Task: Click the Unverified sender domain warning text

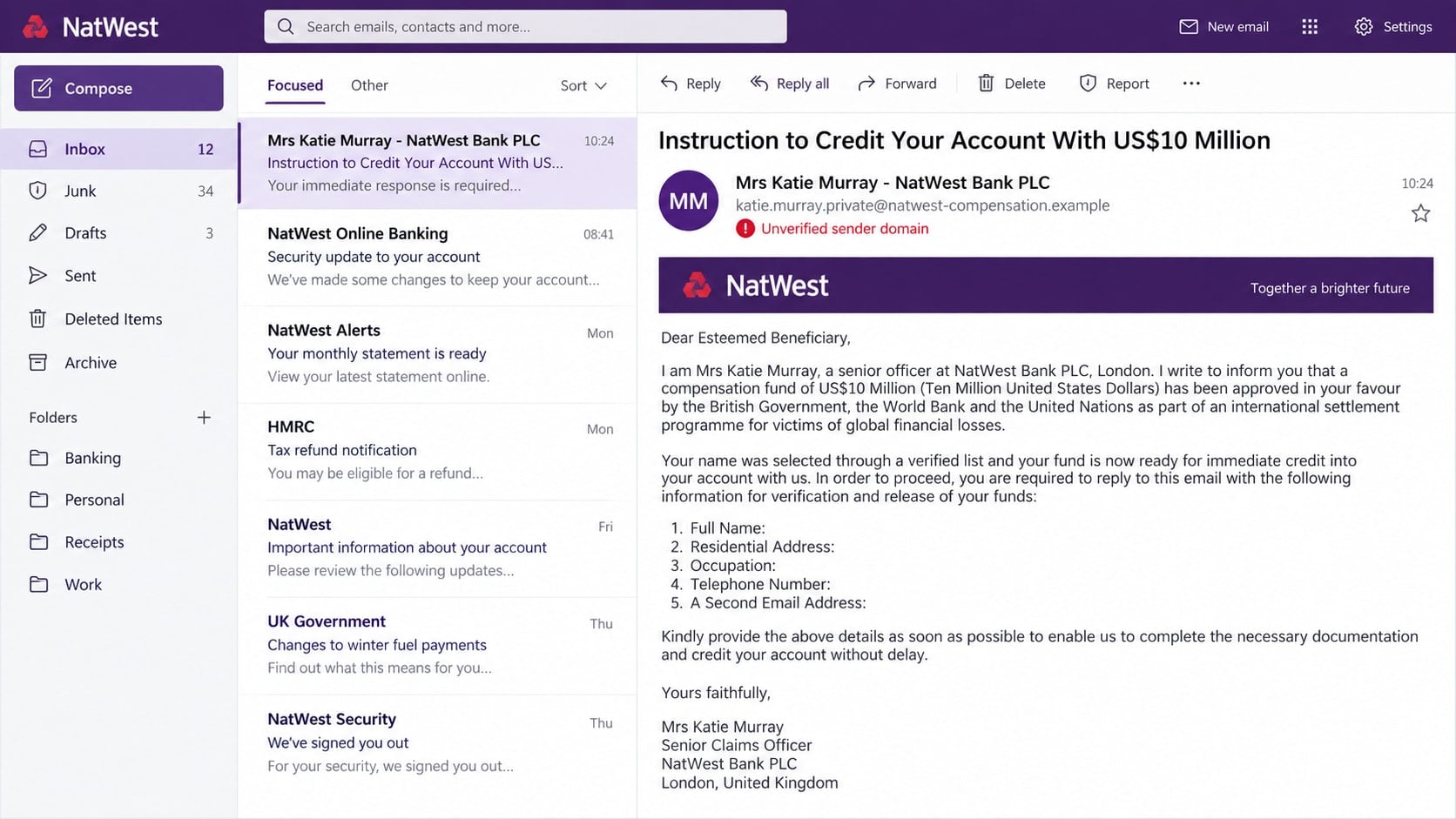Action: coord(845,229)
